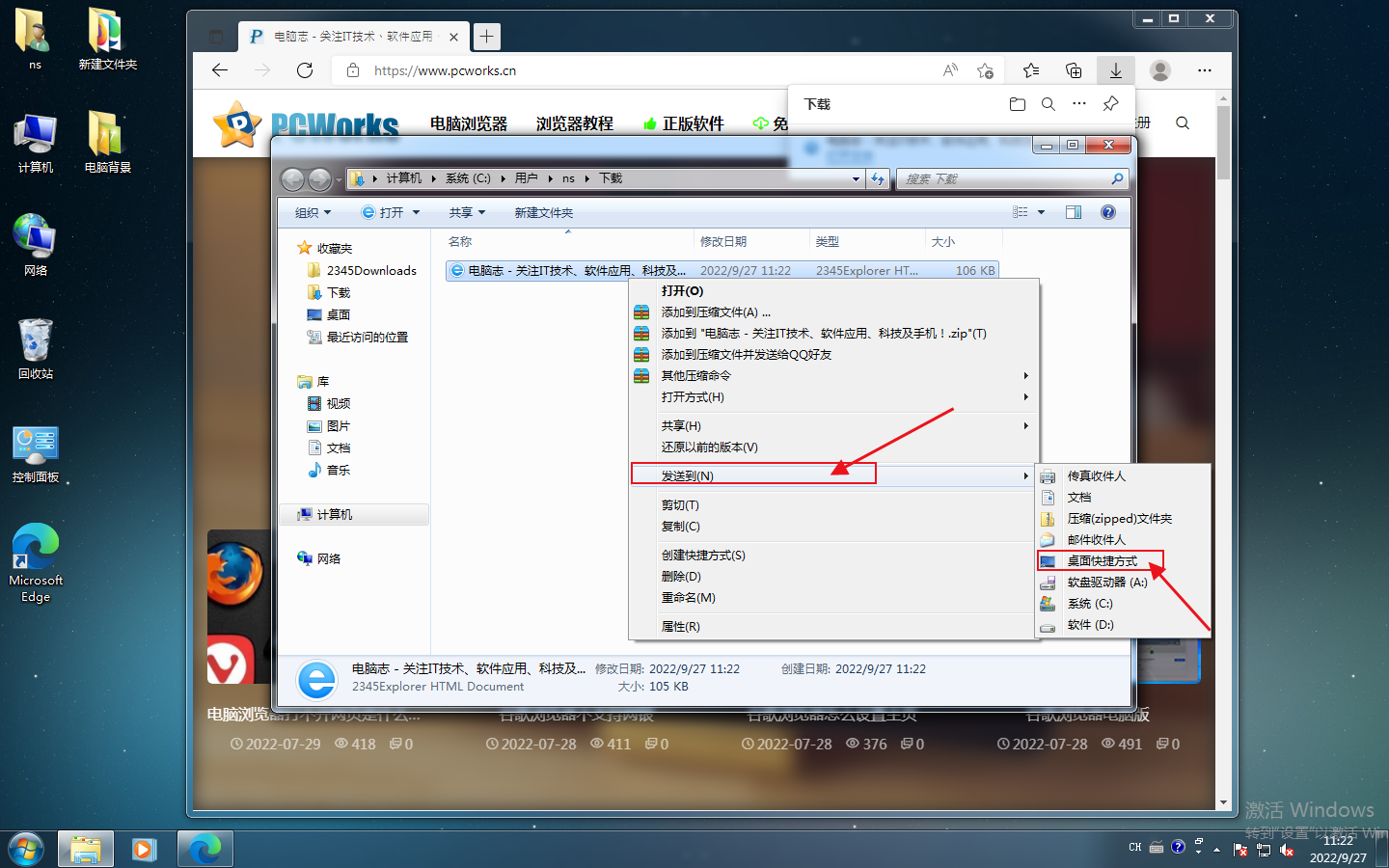Toggle Explorer preview pane icon

(x=1074, y=212)
